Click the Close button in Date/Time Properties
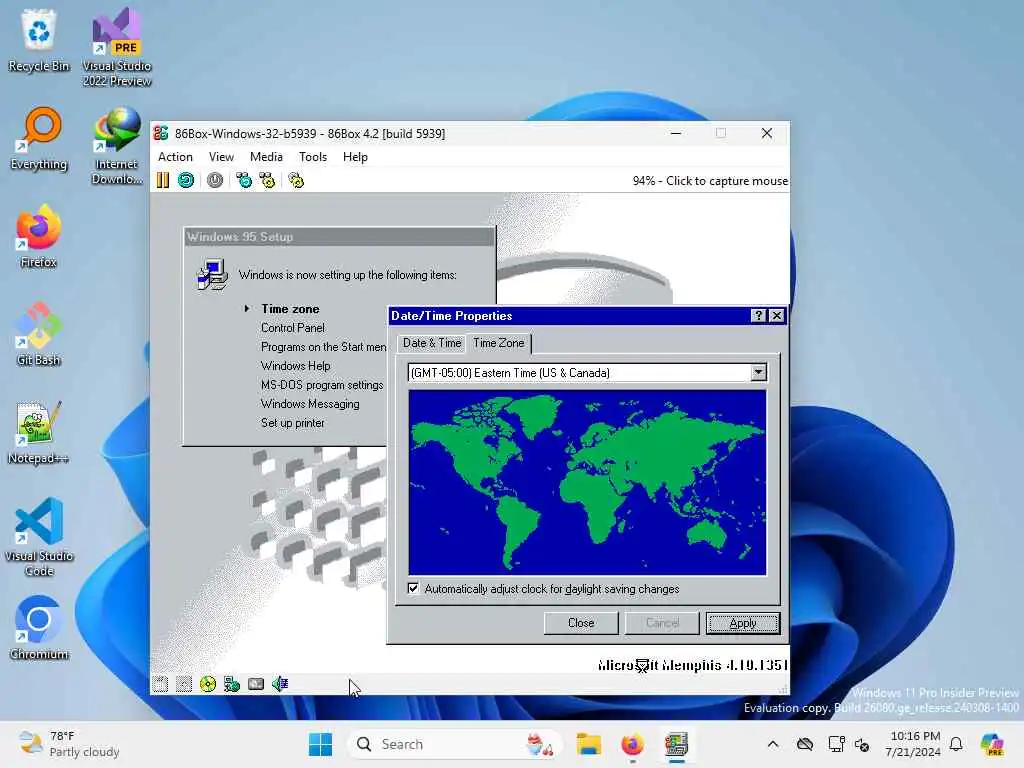Image resolution: width=1024 pixels, height=768 pixels. 581,623
